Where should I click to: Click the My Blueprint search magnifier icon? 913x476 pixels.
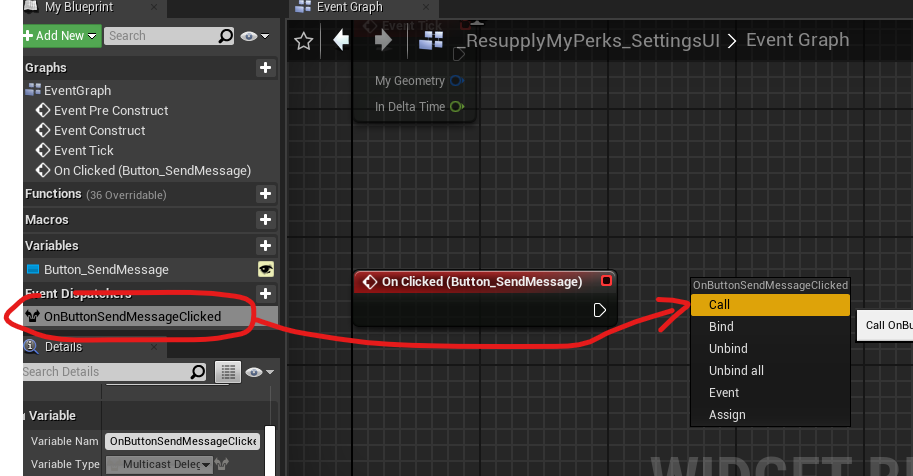(x=225, y=36)
